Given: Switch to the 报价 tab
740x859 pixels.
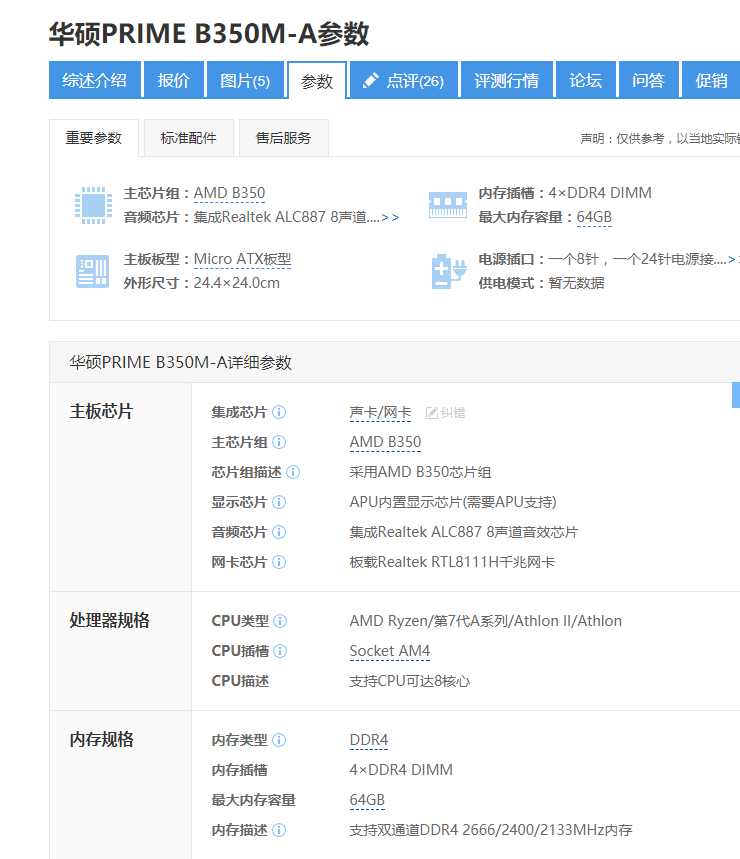Looking at the screenshot, I should point(174,81).
